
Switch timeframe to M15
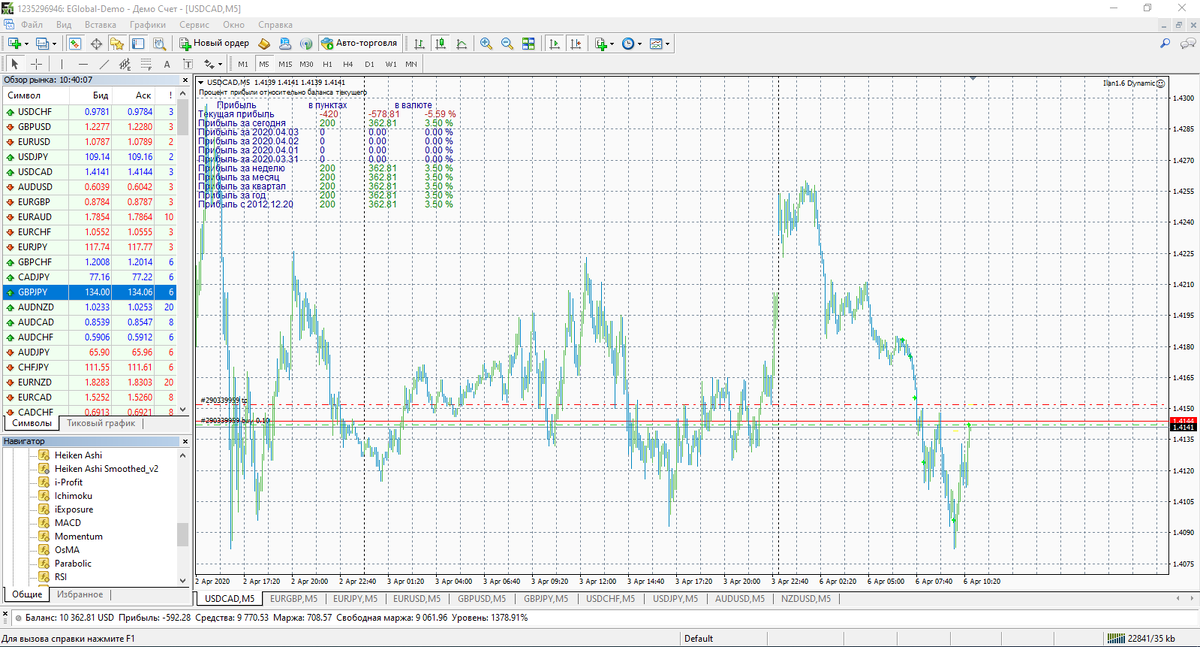285,63
